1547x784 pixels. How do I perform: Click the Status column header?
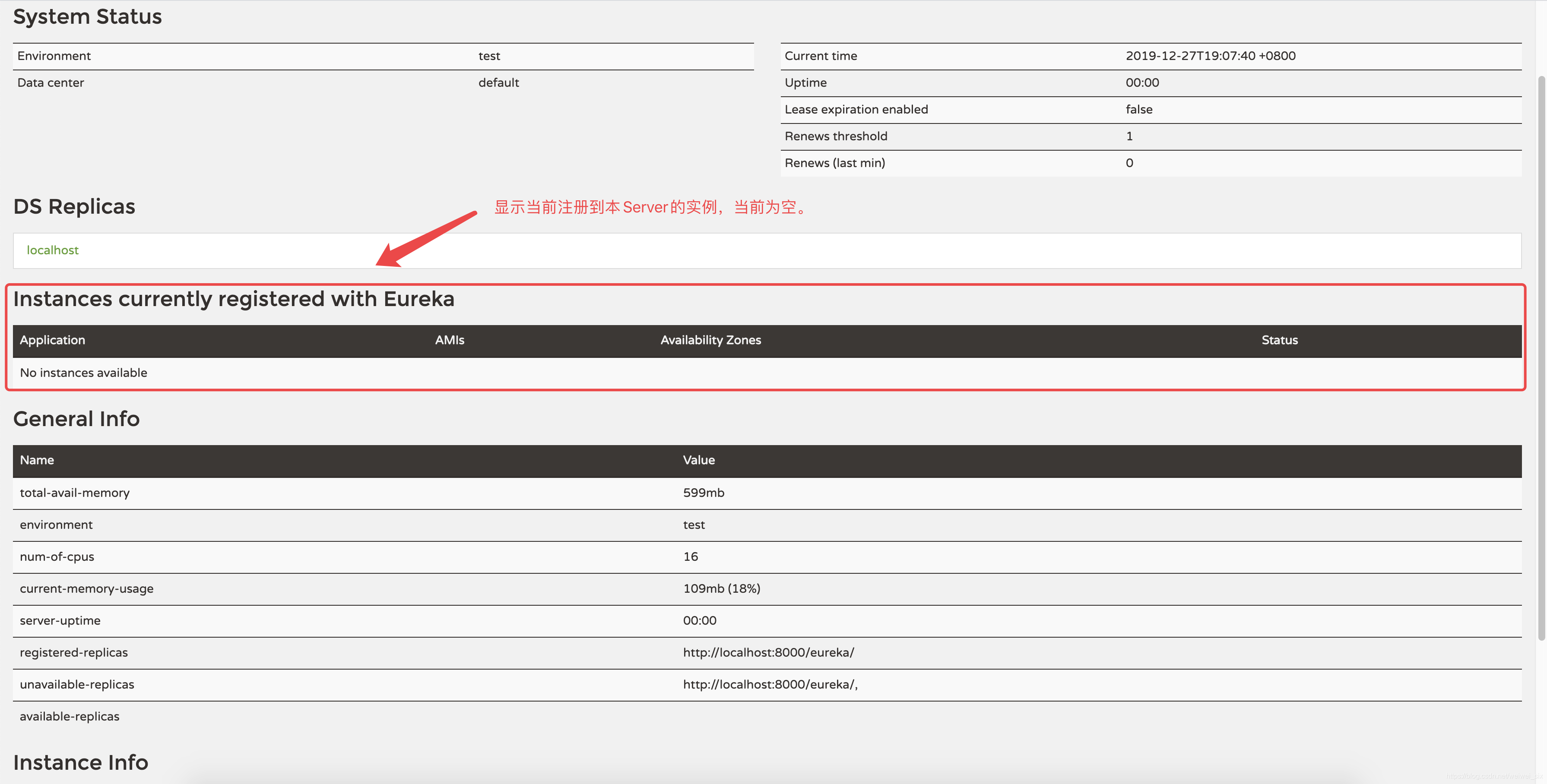click(1279, 340)
